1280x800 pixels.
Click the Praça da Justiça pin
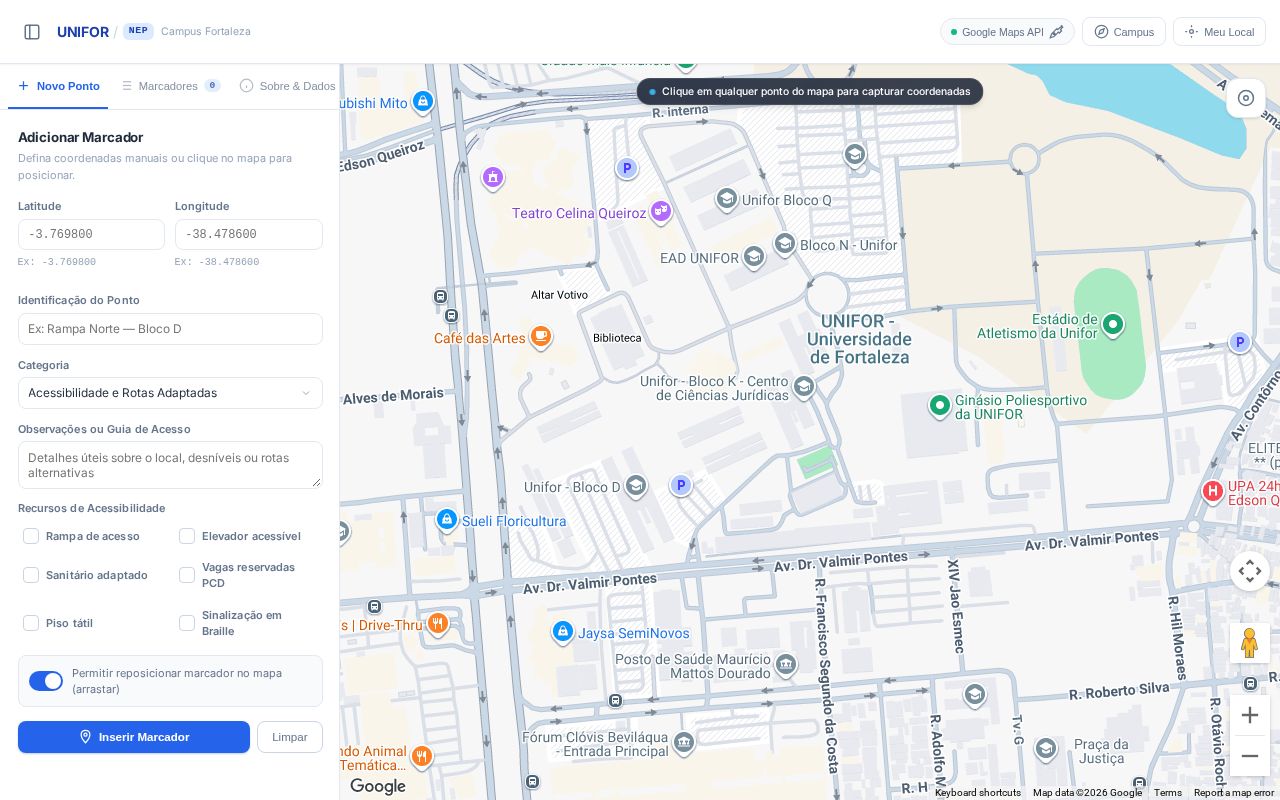click(1046, 748)
